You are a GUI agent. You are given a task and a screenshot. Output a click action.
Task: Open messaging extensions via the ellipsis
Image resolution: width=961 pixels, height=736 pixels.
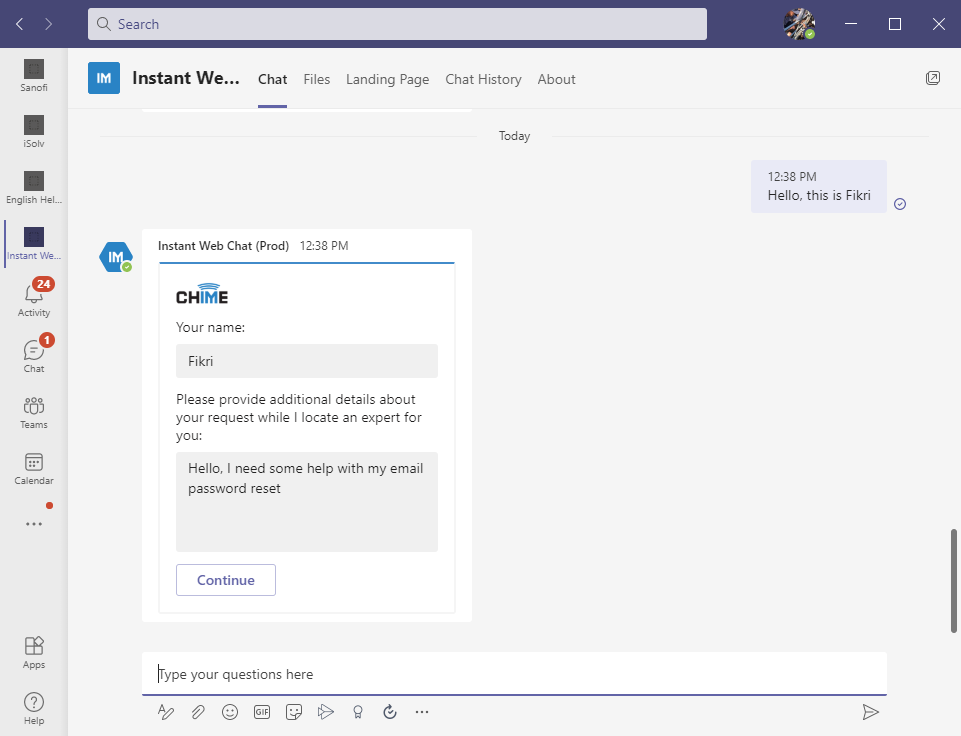(x=421, y=711)
